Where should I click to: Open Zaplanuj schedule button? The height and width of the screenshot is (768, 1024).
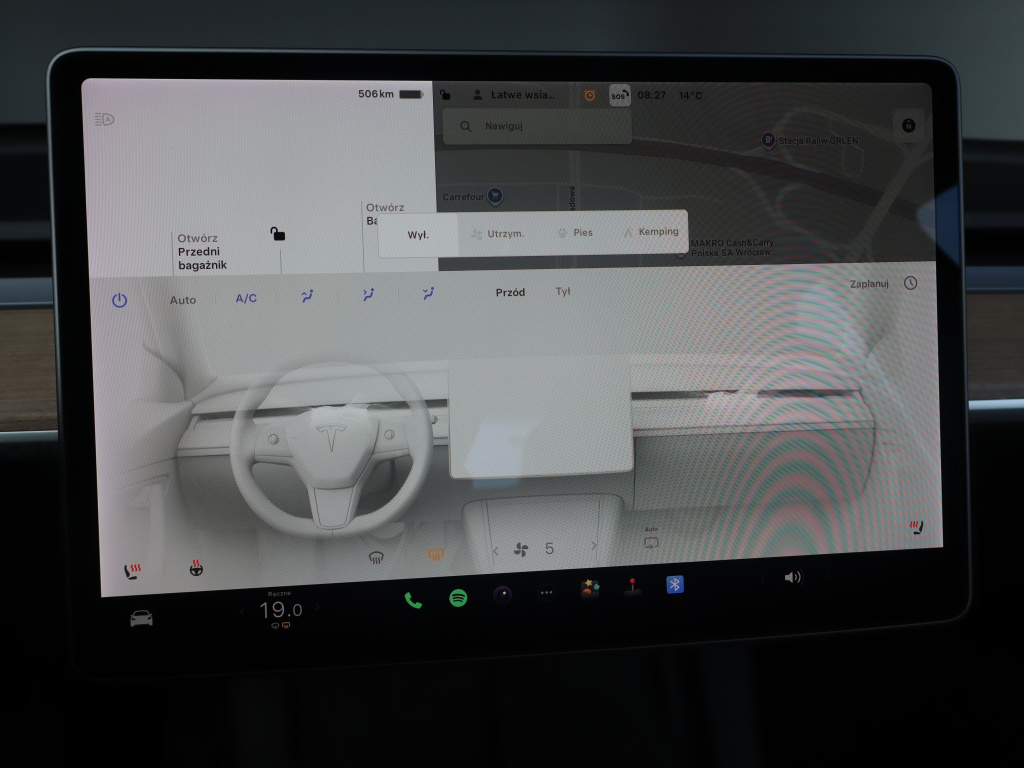pyautogui.click(x=869, y=283)
